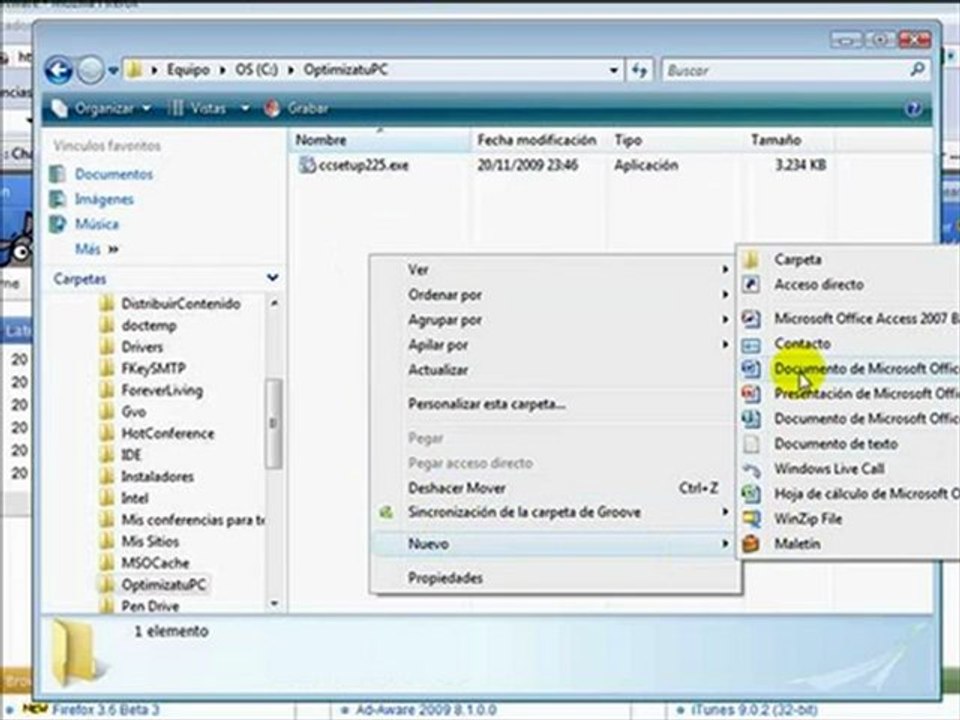Choose Deshacer Mover in context menu

point(555,488)
